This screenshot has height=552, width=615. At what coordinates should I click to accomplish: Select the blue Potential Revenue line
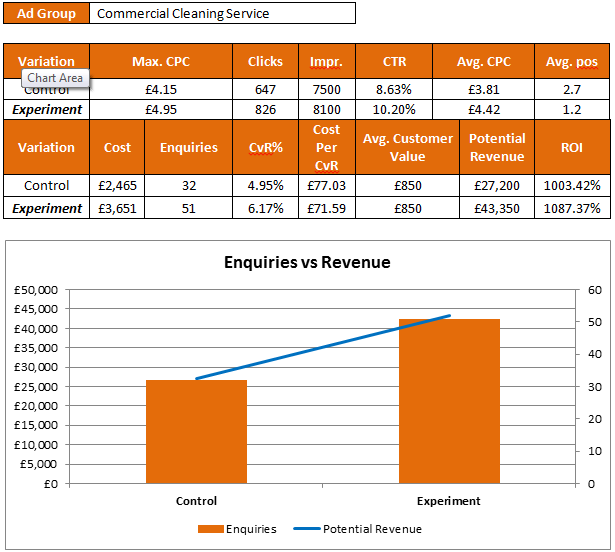[323, 347]
